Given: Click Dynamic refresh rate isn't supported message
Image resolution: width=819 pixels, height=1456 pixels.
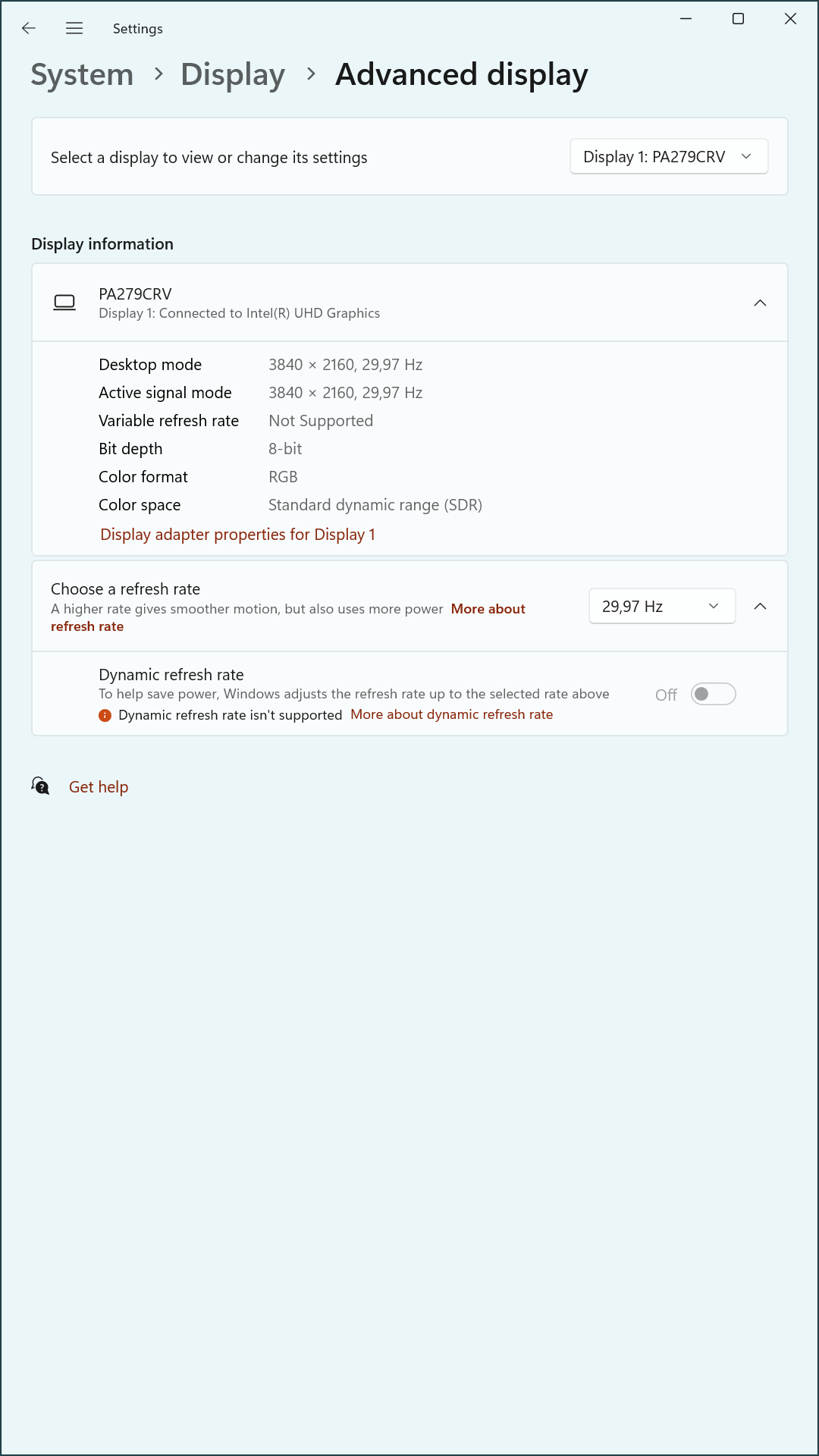Looking at the screenshot, I should (231, 715).
